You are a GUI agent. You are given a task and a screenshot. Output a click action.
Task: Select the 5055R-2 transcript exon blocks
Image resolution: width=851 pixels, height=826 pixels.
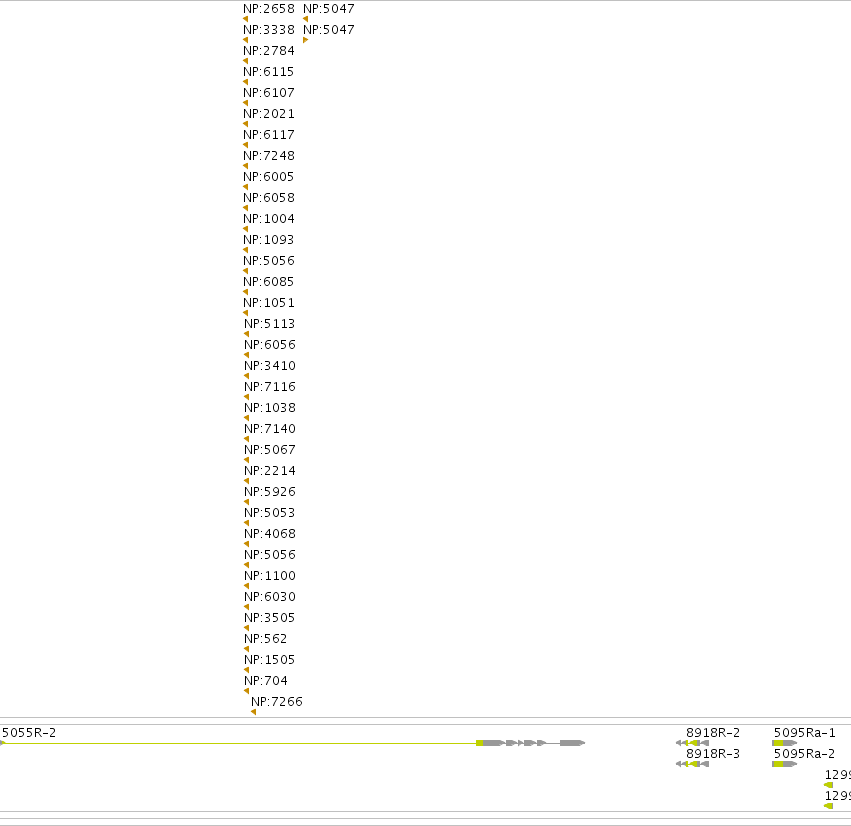tap(531, 743)
